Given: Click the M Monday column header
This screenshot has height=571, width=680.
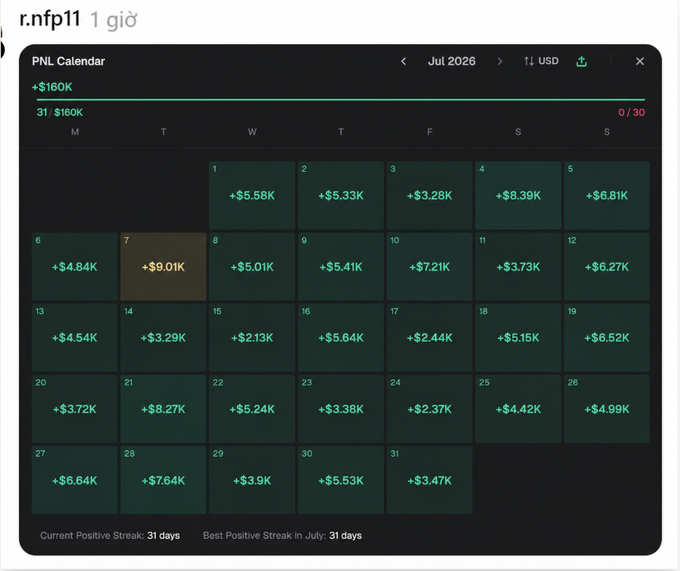Looking at the screenshot, I should (75, 132).
